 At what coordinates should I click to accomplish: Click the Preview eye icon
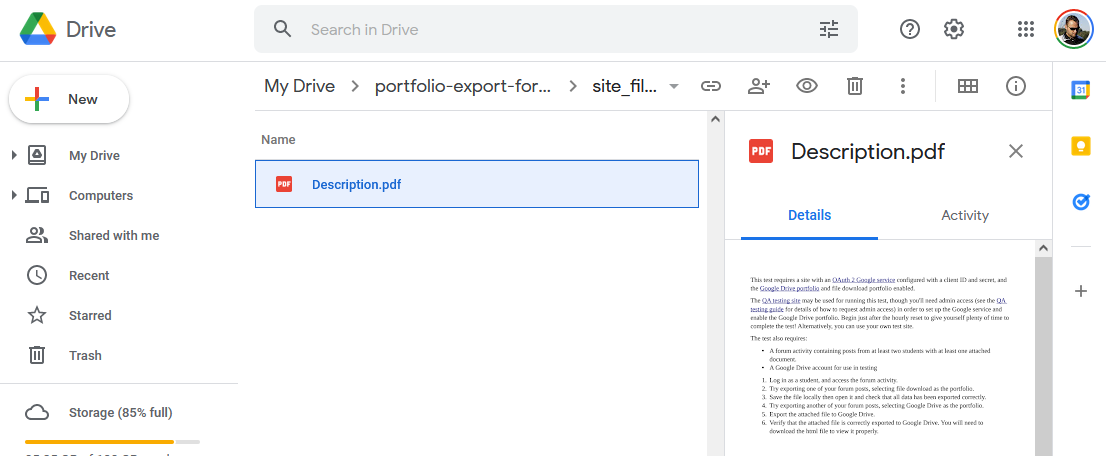pos(807,86)
